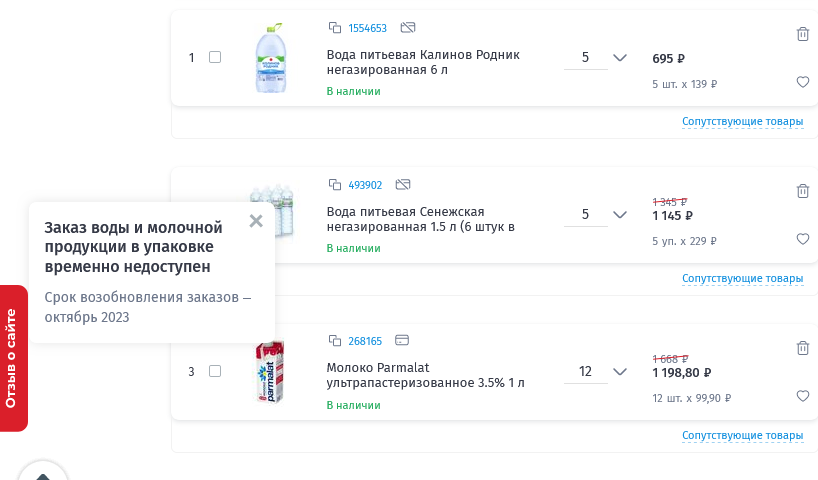Close the order unavailable notice popup
The height and width of the screenshot is (480, 818).
point(256,221)
